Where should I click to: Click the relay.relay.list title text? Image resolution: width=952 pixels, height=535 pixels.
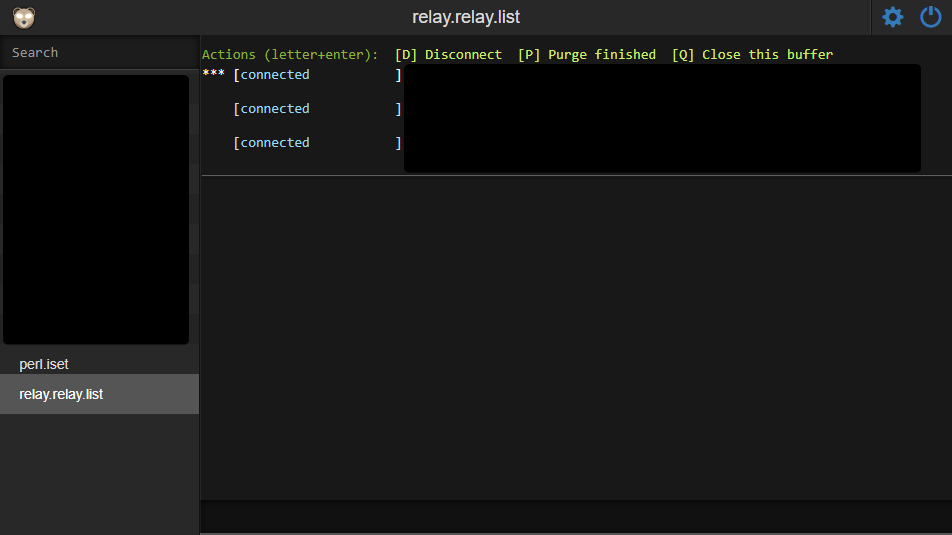(x=466, y=17)
